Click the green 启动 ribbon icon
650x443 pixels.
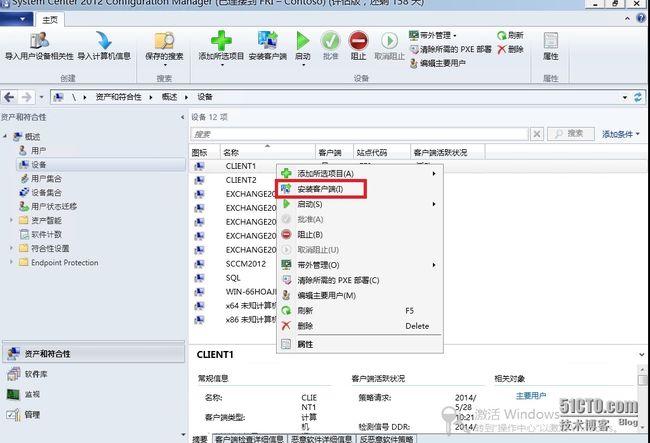click(x=303, y=41)
